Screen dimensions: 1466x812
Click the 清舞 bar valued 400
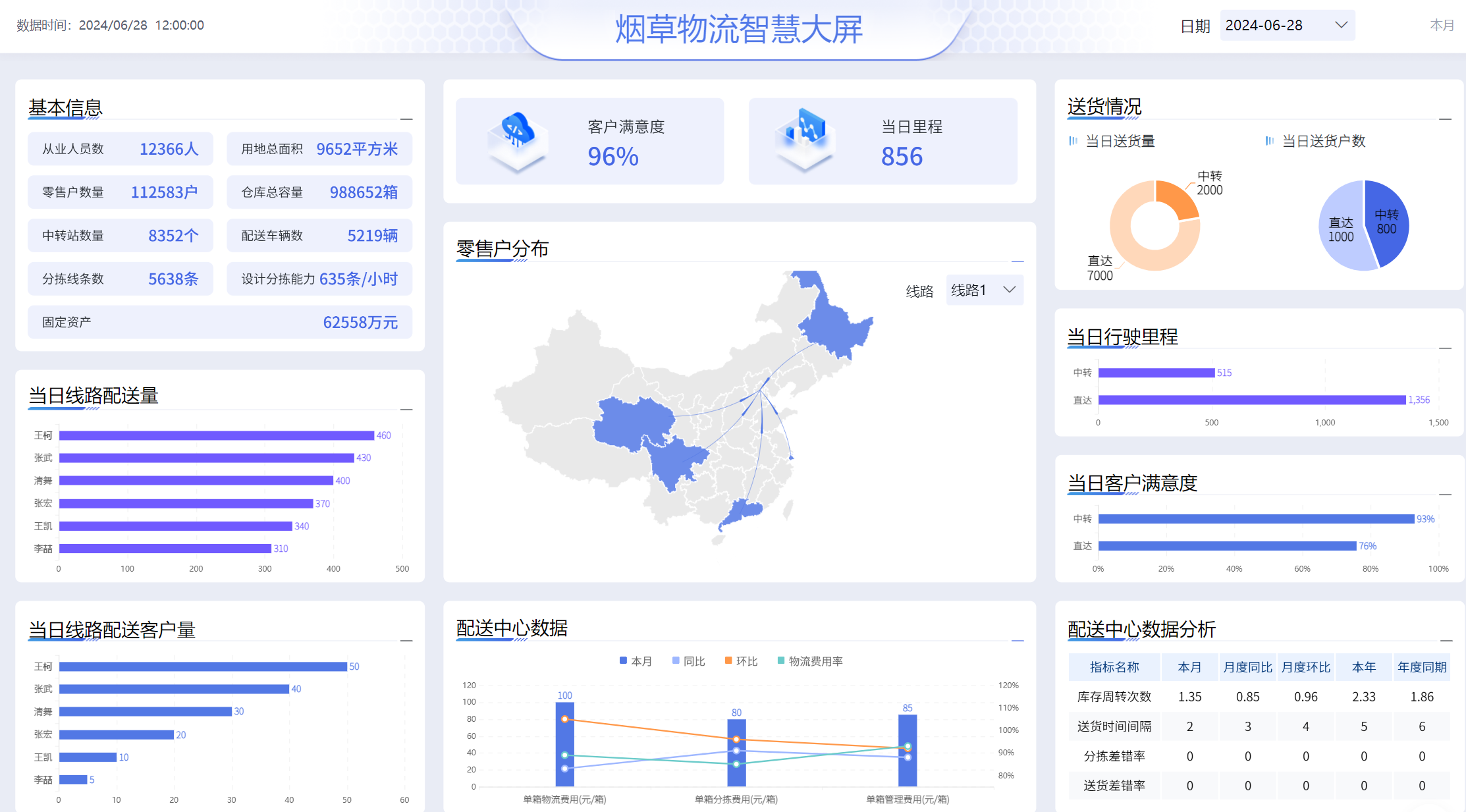point(196,481)
